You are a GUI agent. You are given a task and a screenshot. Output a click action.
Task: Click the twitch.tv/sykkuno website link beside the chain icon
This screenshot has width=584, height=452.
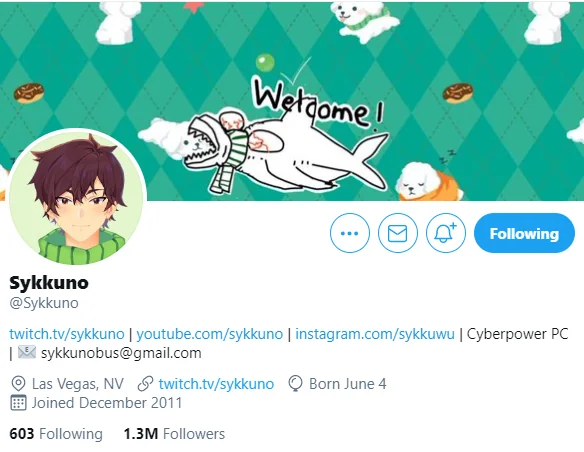click(216, 384)
